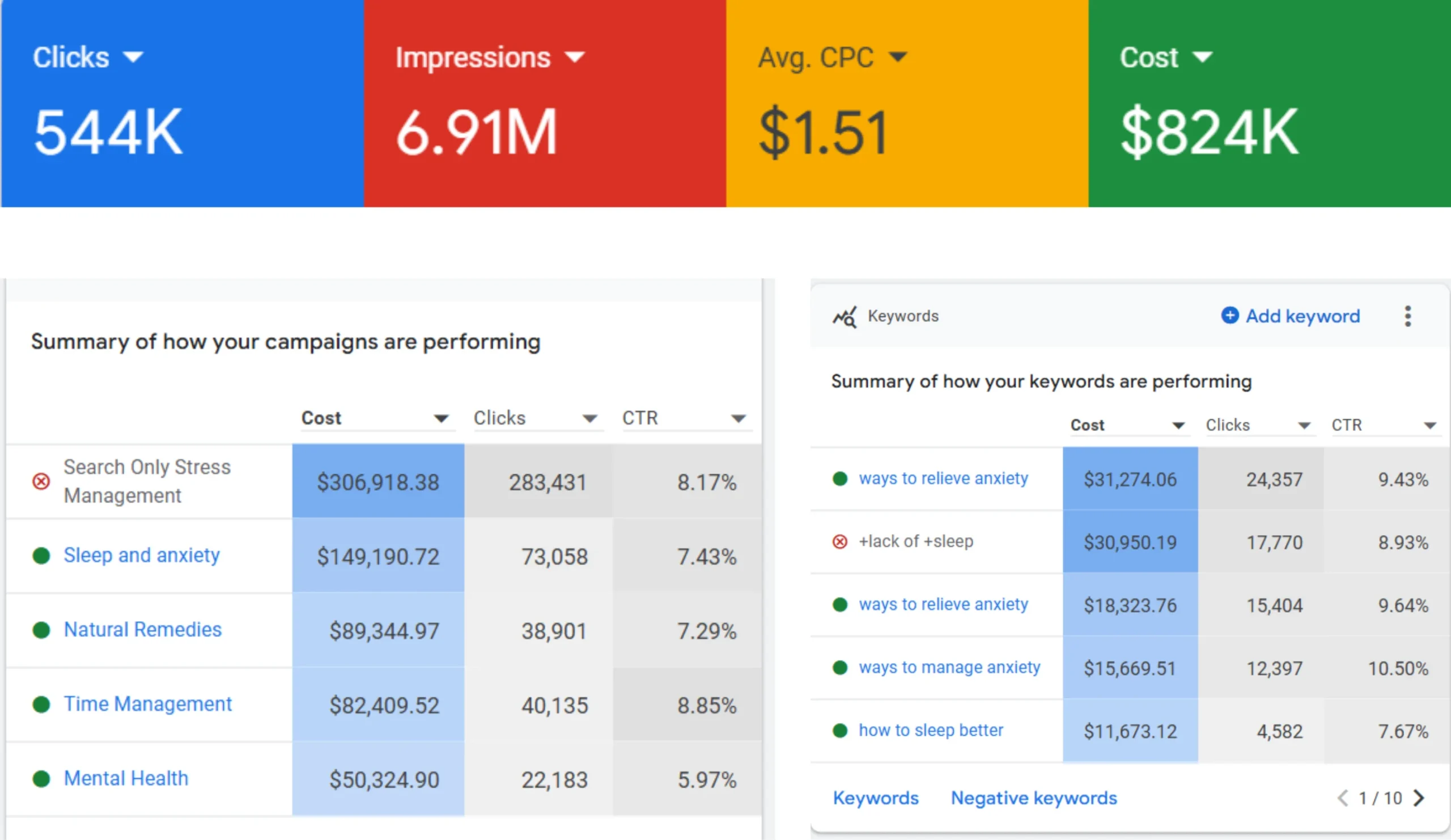Open the Natural Remedies campaign link
This screenshot has height=840, width=1451.
pos(142,629)
